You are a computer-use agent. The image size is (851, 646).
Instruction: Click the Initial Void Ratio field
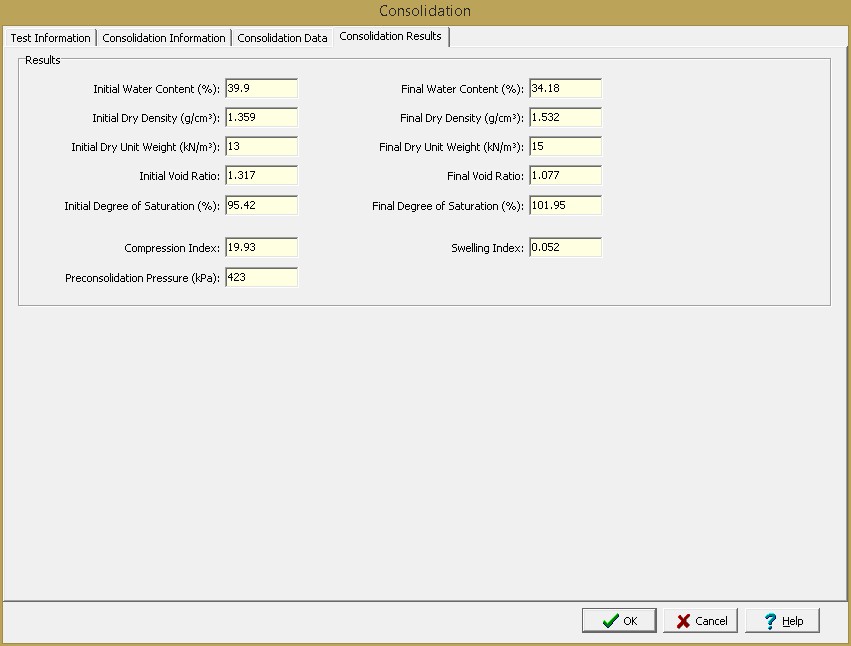pos(262,175)
